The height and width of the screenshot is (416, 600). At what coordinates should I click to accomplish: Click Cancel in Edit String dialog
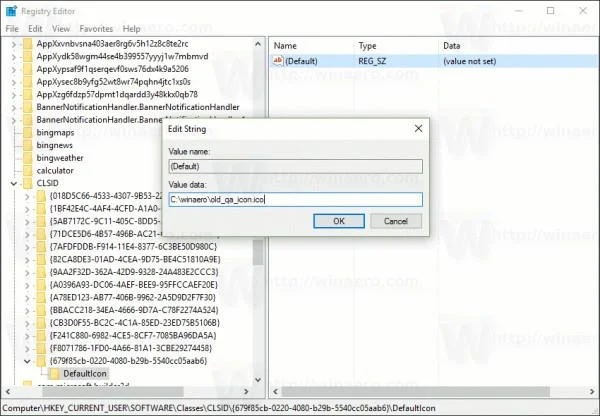click(x=396, y=221)
